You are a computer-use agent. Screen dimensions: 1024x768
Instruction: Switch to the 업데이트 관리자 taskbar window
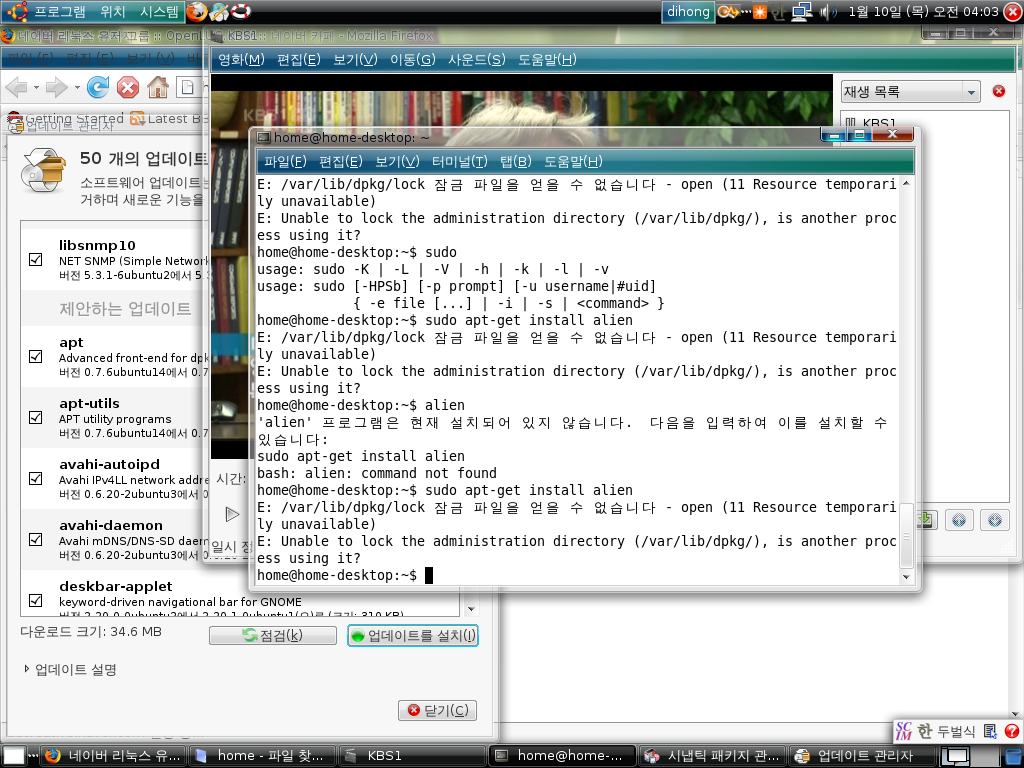pos(862,756)
